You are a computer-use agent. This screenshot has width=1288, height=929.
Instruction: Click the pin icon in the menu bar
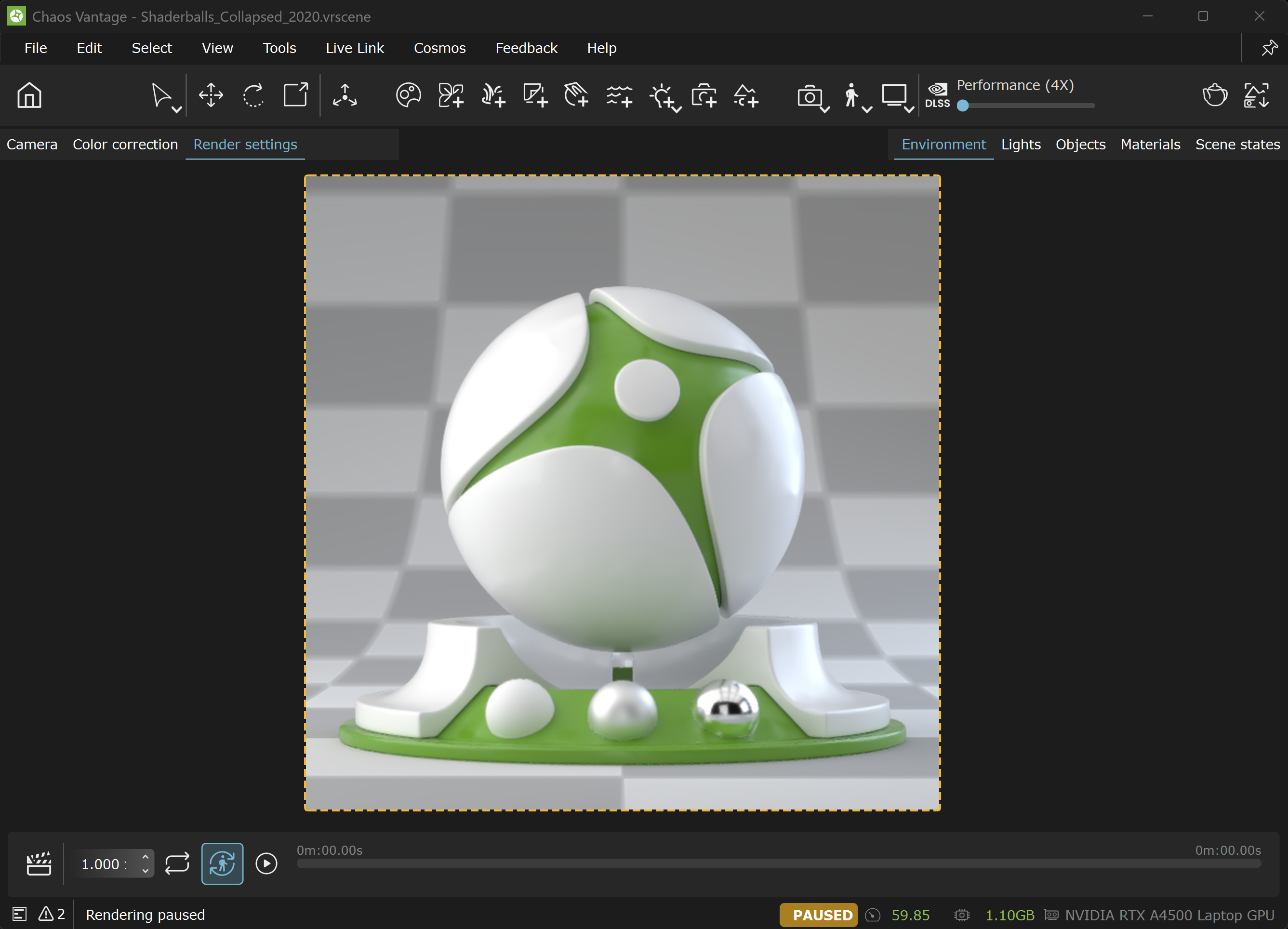[1269, 48]
